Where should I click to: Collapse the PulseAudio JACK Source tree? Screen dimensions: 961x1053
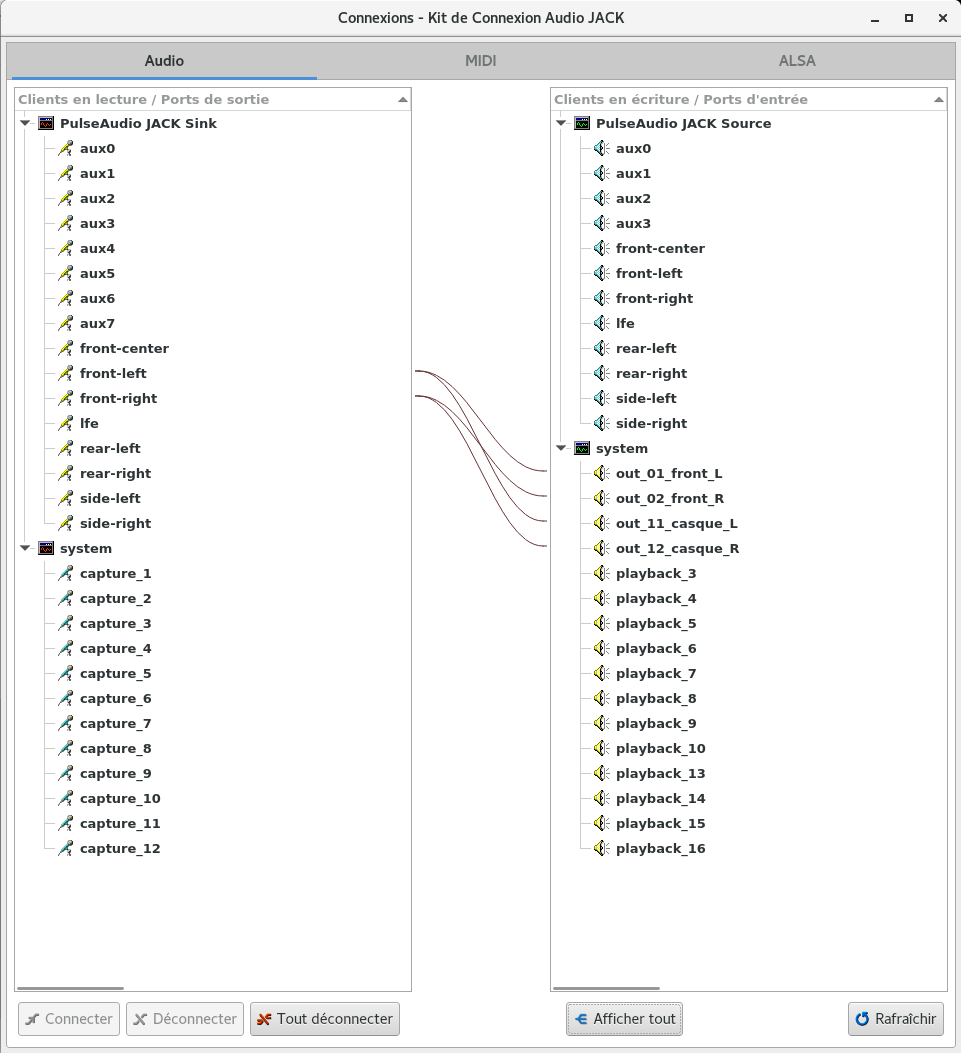click(x=561, y=124)
